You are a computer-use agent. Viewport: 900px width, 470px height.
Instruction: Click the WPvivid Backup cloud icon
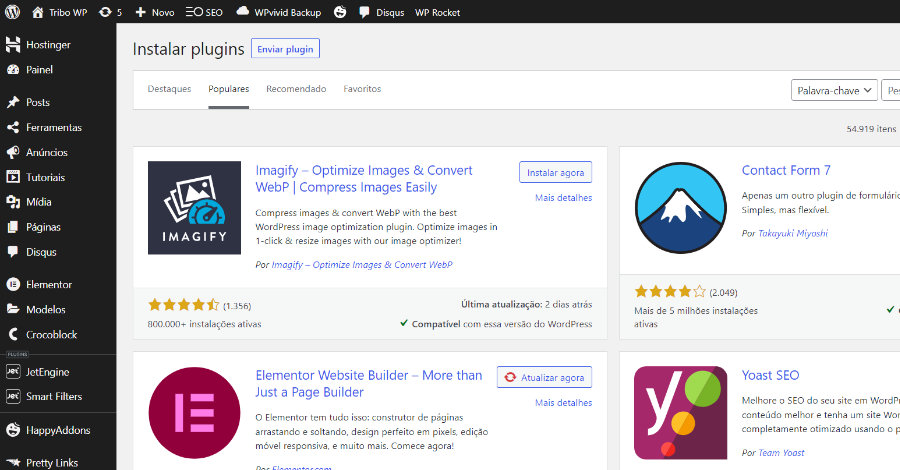pyautogui.click(x=243, y=11)
